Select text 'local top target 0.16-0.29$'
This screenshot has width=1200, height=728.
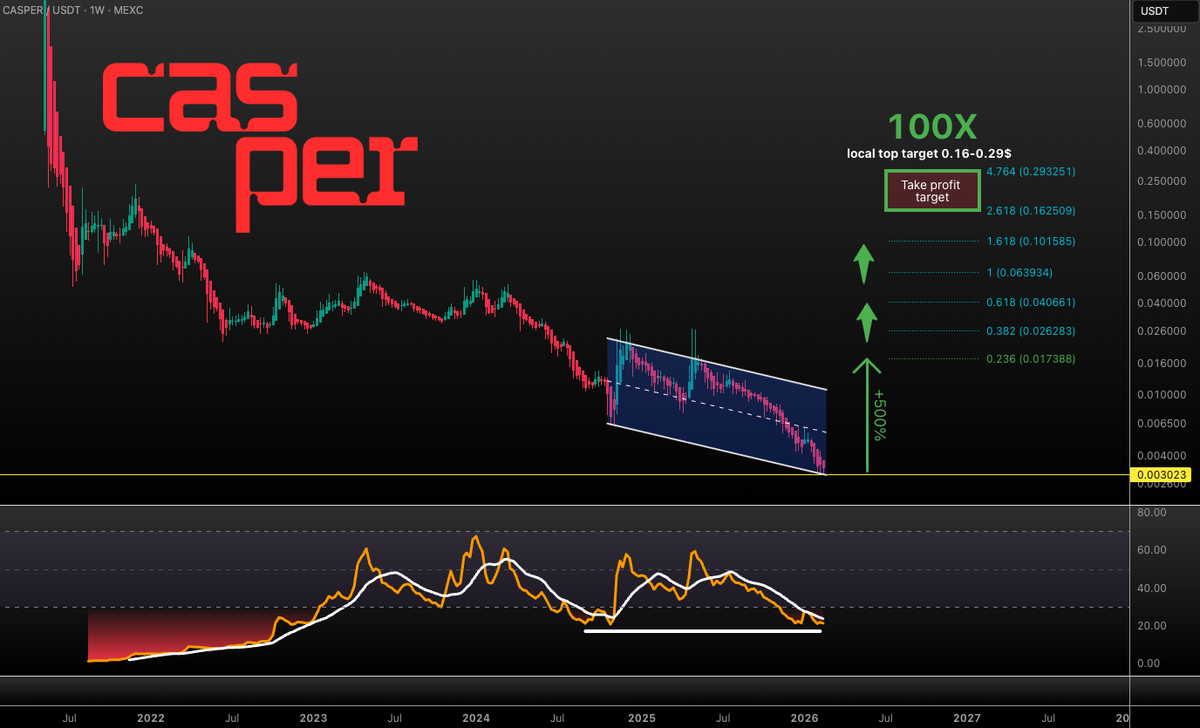(x=929, y=154)
